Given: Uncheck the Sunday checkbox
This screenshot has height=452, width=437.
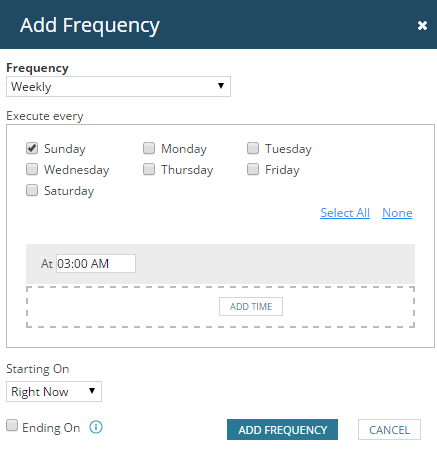Looking at the screenshot, I should click(x=32, y=148).
